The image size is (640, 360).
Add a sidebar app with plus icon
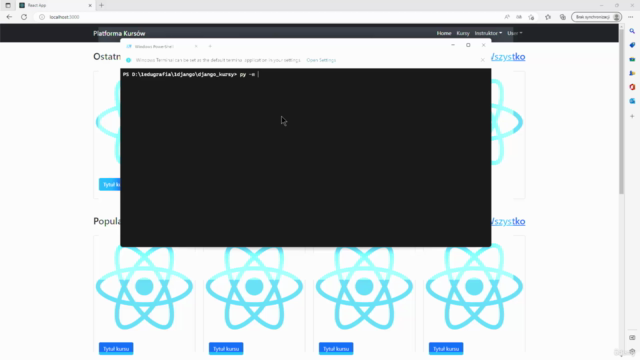(x=632, y=116)
